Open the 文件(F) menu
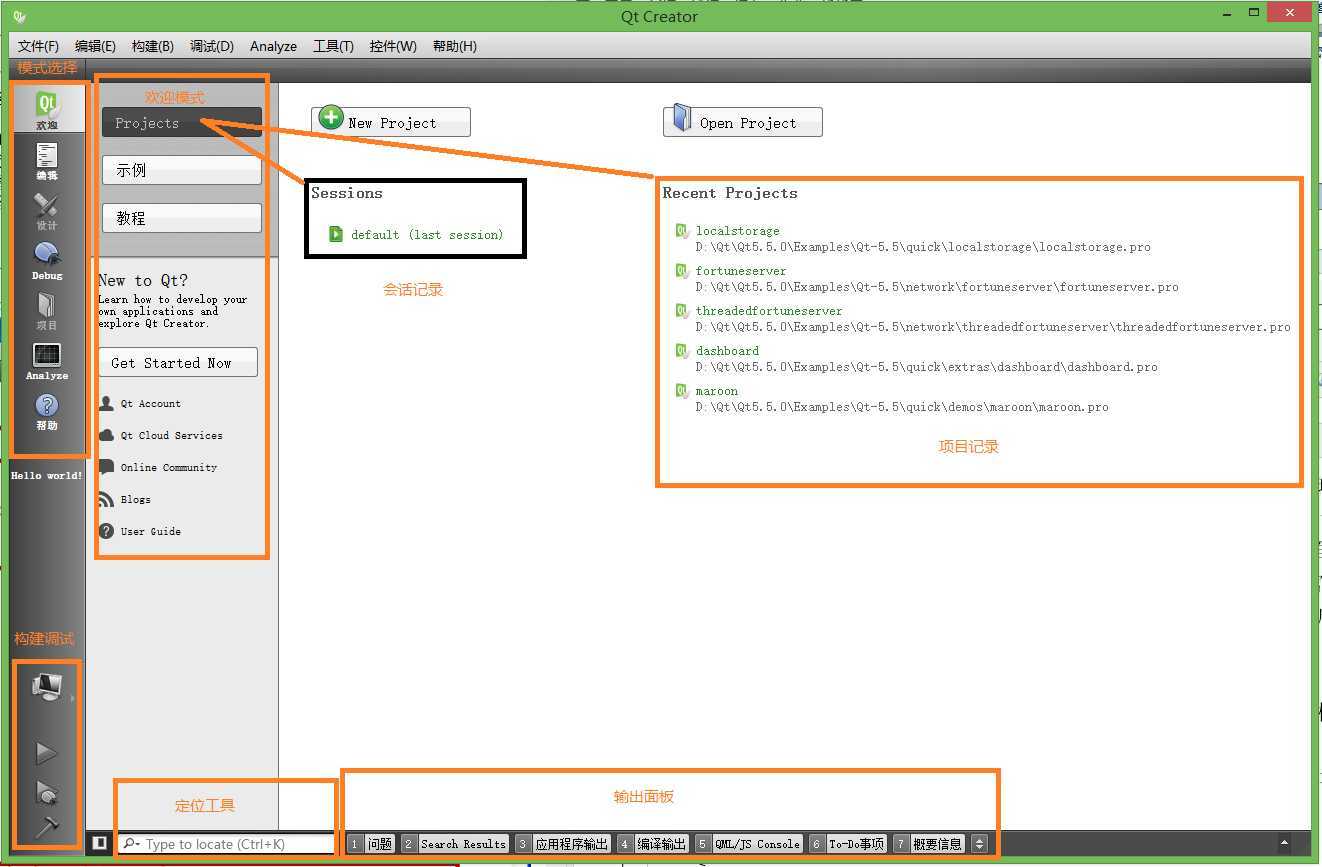The height and width of the screenshot is (867, 1322). pyautogui.click(x=38, y=46)
